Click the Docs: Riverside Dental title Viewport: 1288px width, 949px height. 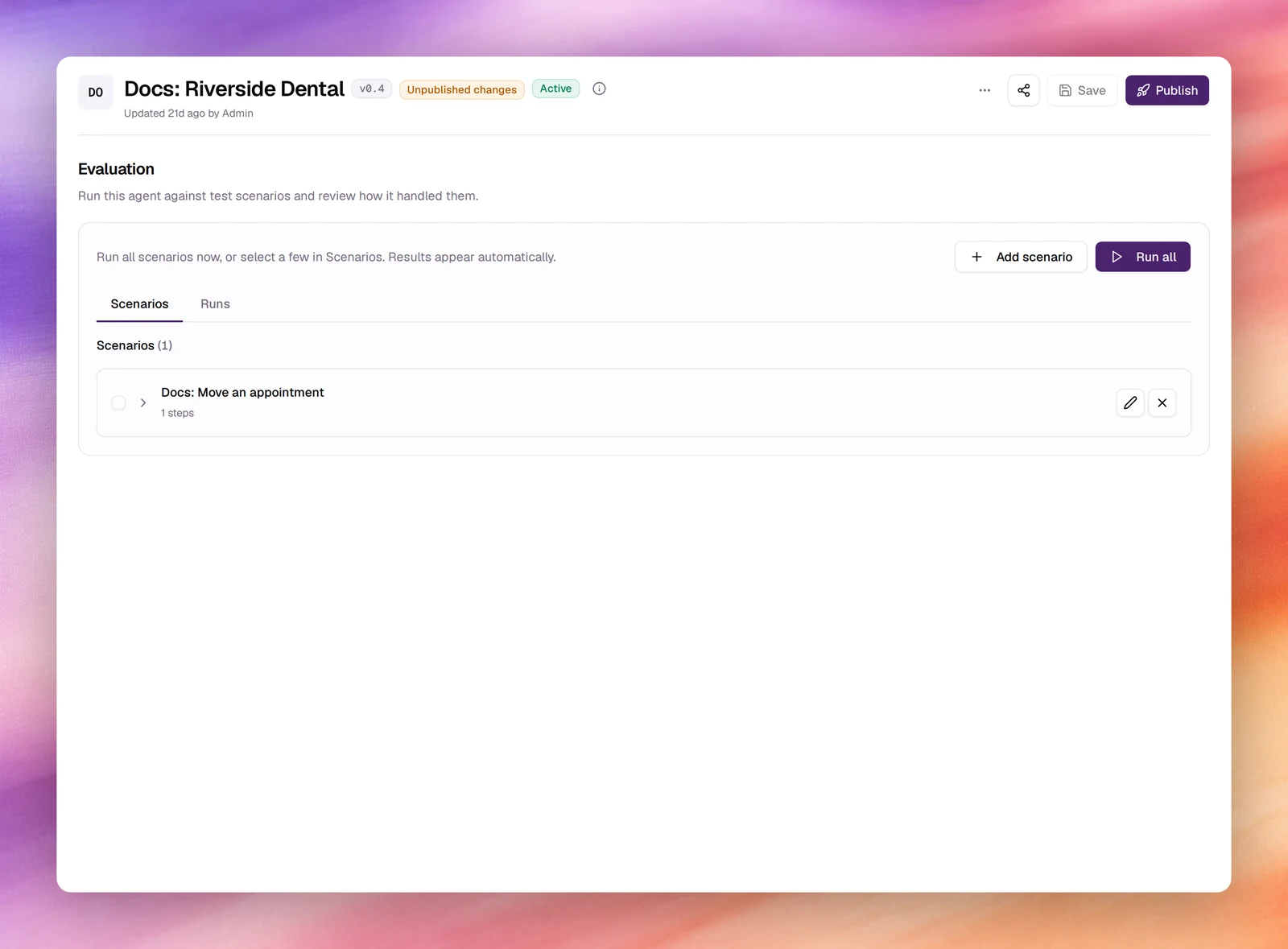tap(234, 89)
